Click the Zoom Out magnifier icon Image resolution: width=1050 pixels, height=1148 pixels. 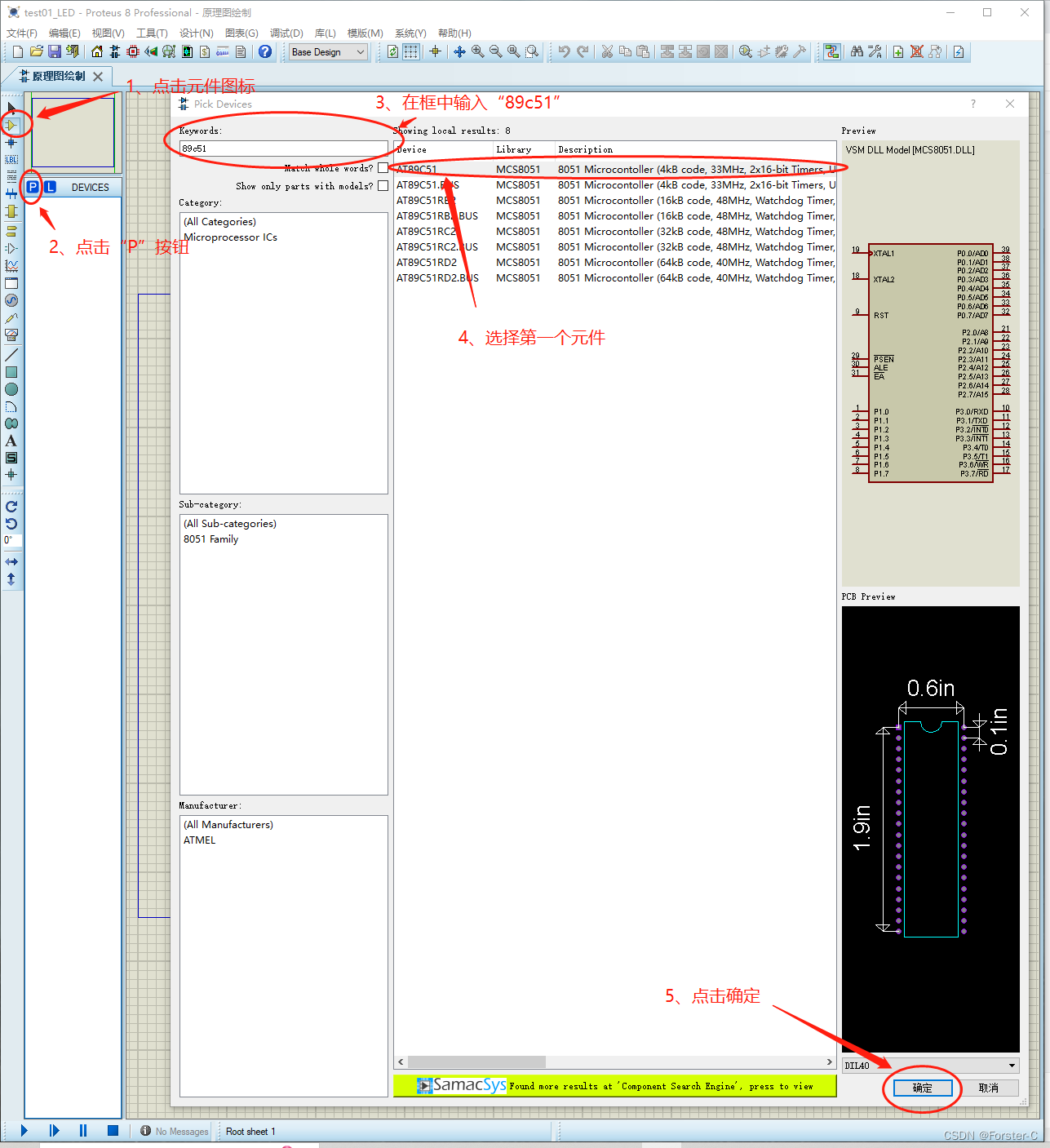tap(496, 51)
